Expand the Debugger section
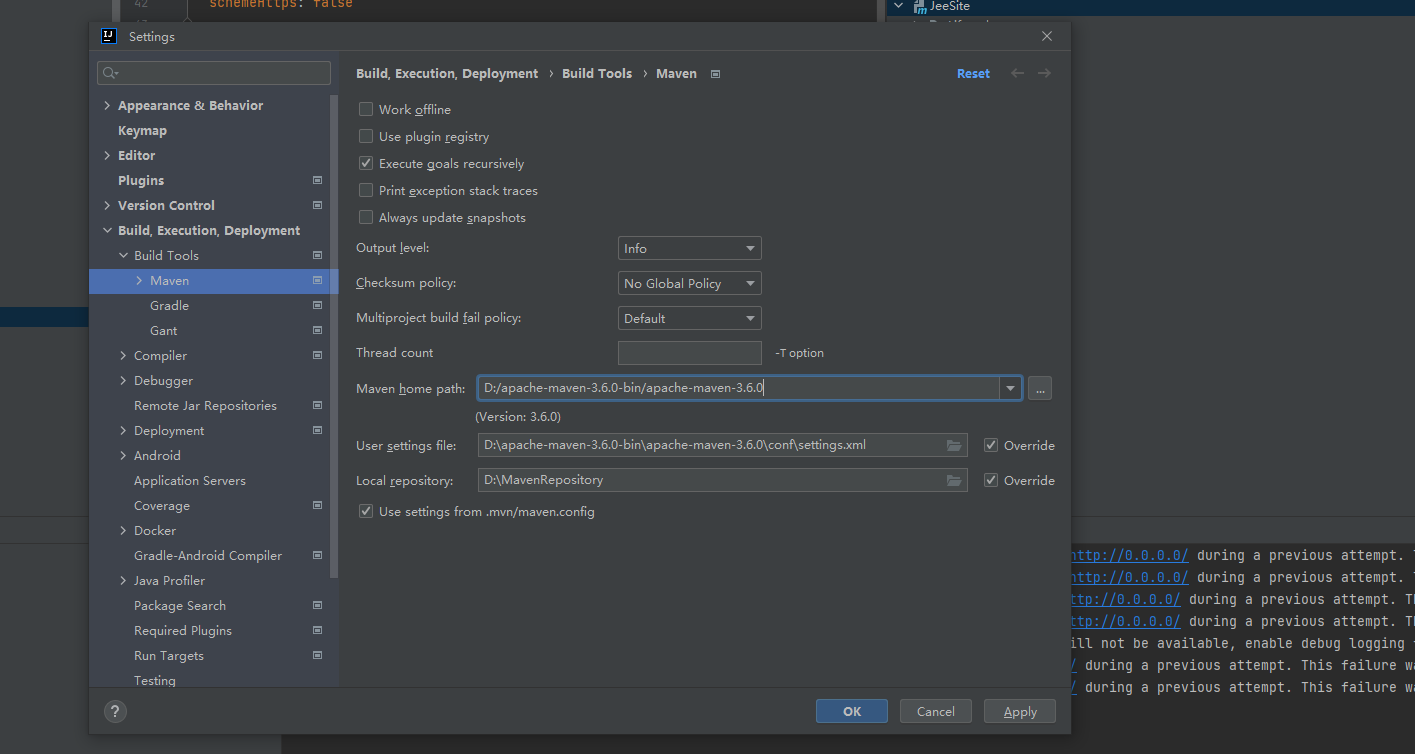 pos(123,381)
